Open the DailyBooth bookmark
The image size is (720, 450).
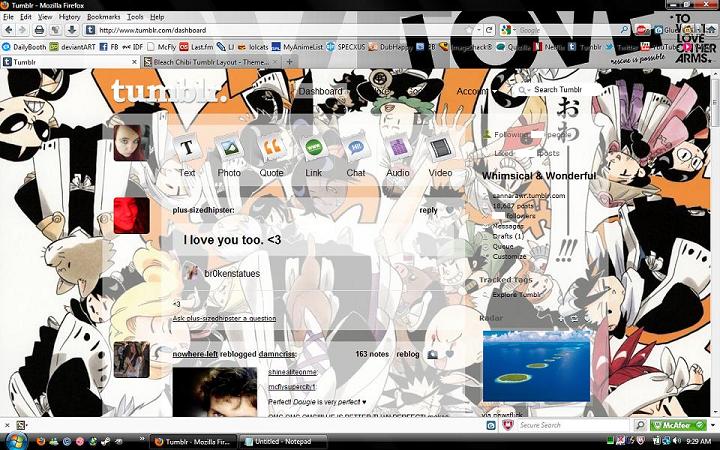(x=24, y=47)
